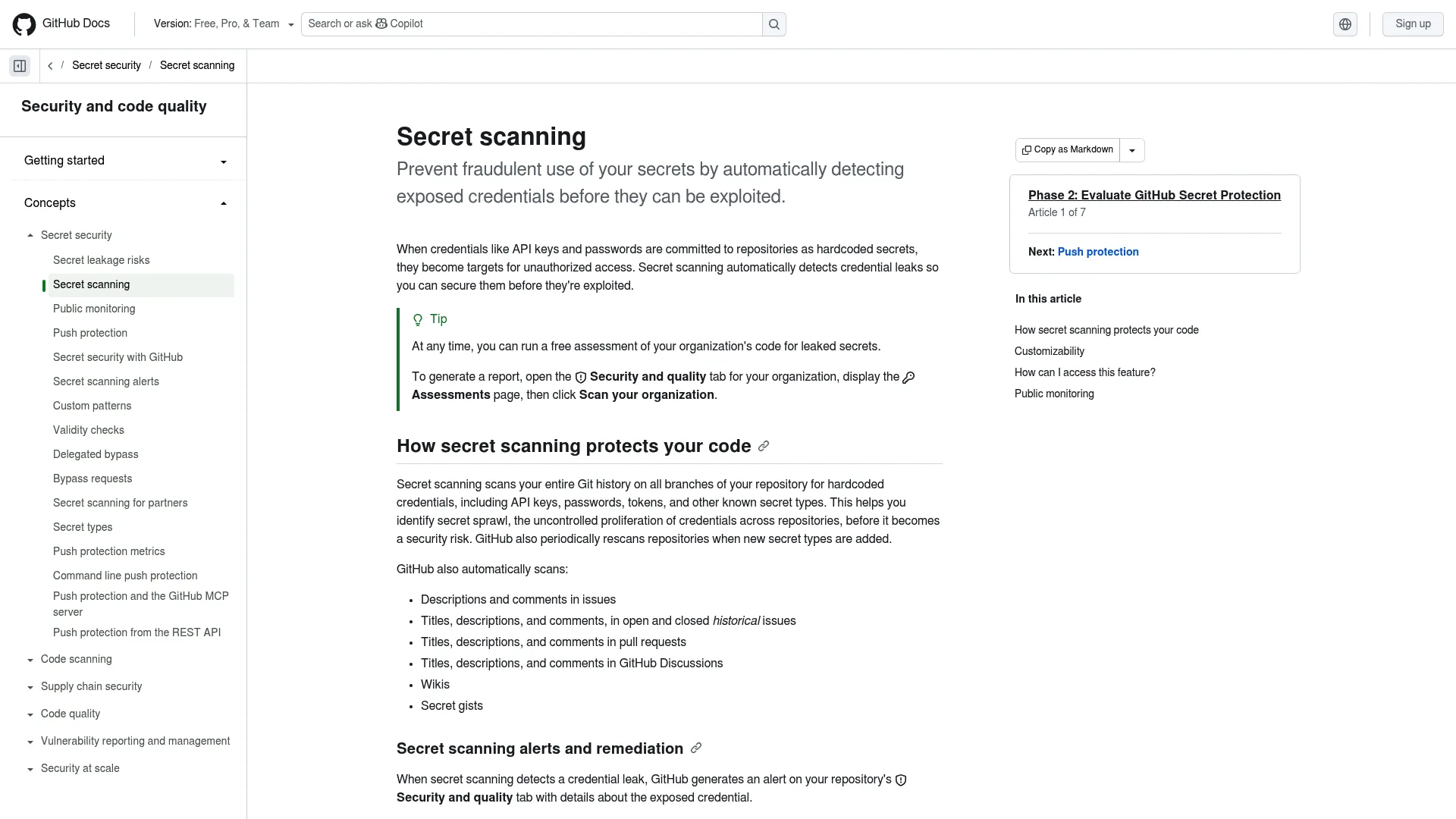Open Push protection and the GitHub MCP server
The width and height of the screenshot is (1456, 819).
[x=141, y=604]
